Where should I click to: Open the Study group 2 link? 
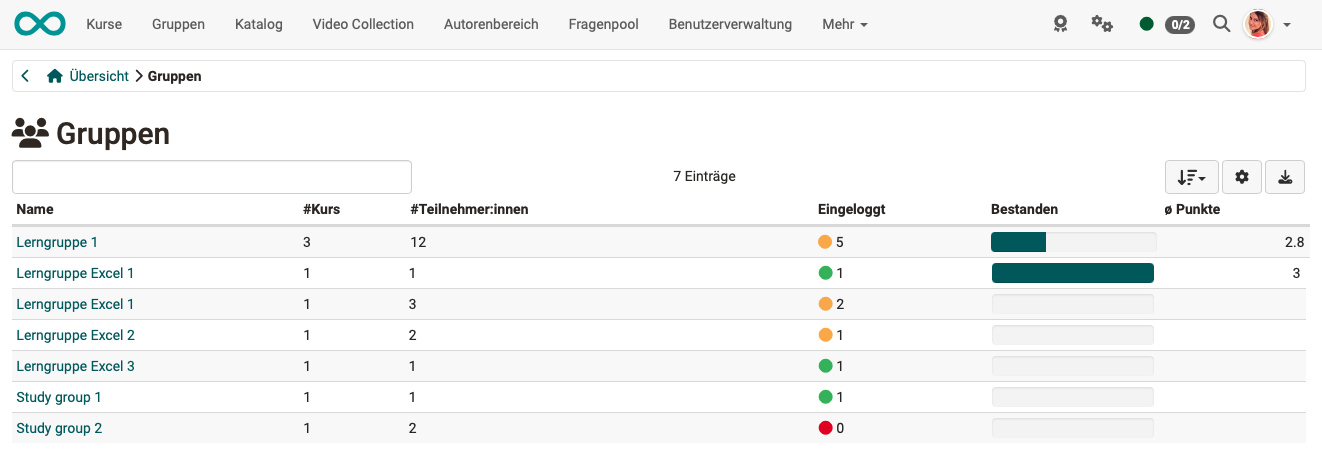coord(59,428)
